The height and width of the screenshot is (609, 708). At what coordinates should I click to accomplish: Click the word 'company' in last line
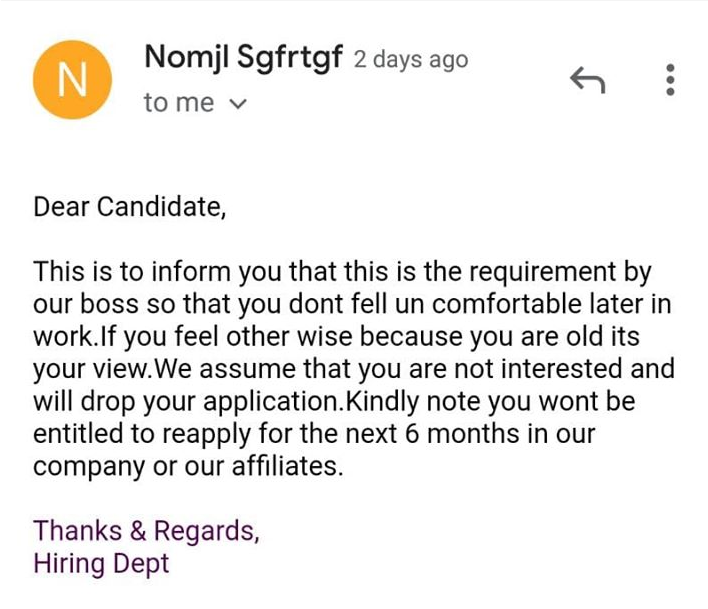(89, 468)
